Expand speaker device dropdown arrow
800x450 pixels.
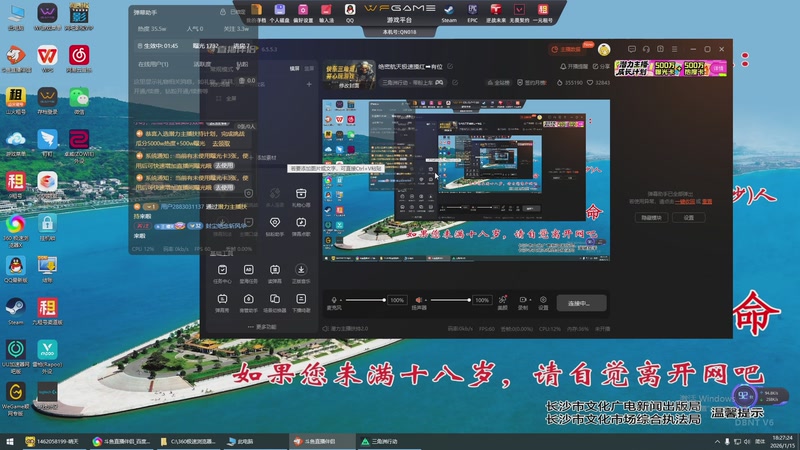coord(426,300)
